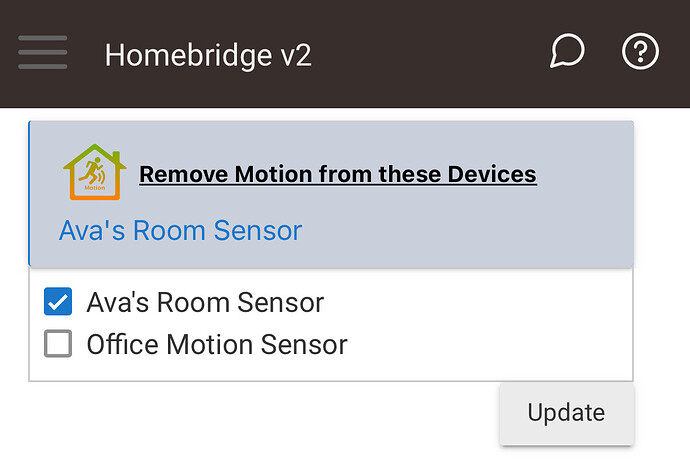Select the Office Motion Sensor label text
Screen dimensions: 690x467
click(217, 344)
